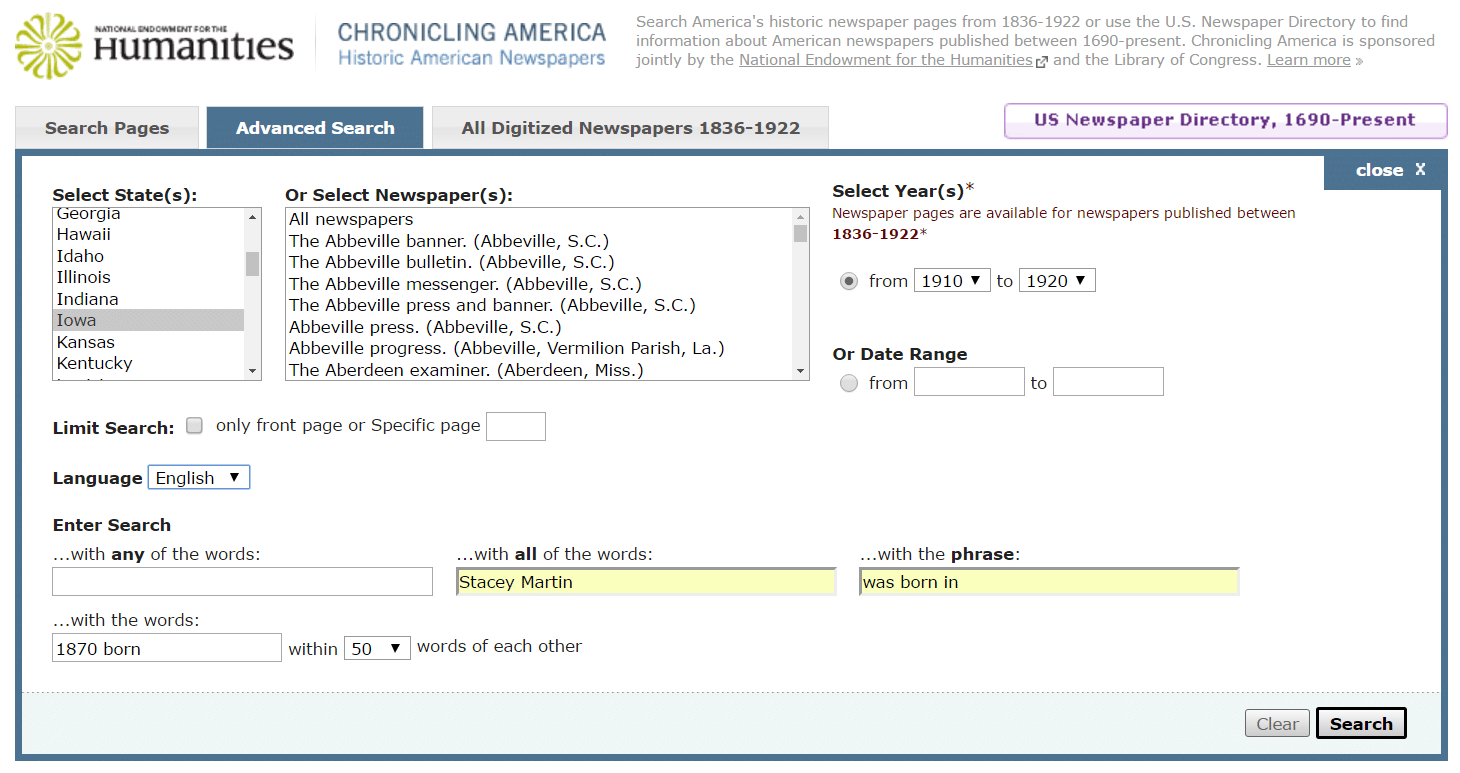Select The Abbeville banner newspaper

539,241
